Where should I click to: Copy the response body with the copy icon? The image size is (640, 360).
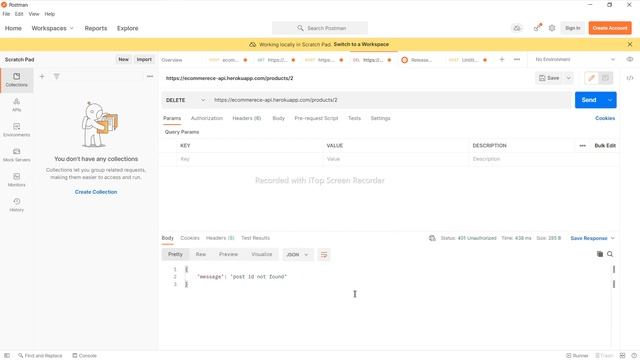(x=600, y=254)
